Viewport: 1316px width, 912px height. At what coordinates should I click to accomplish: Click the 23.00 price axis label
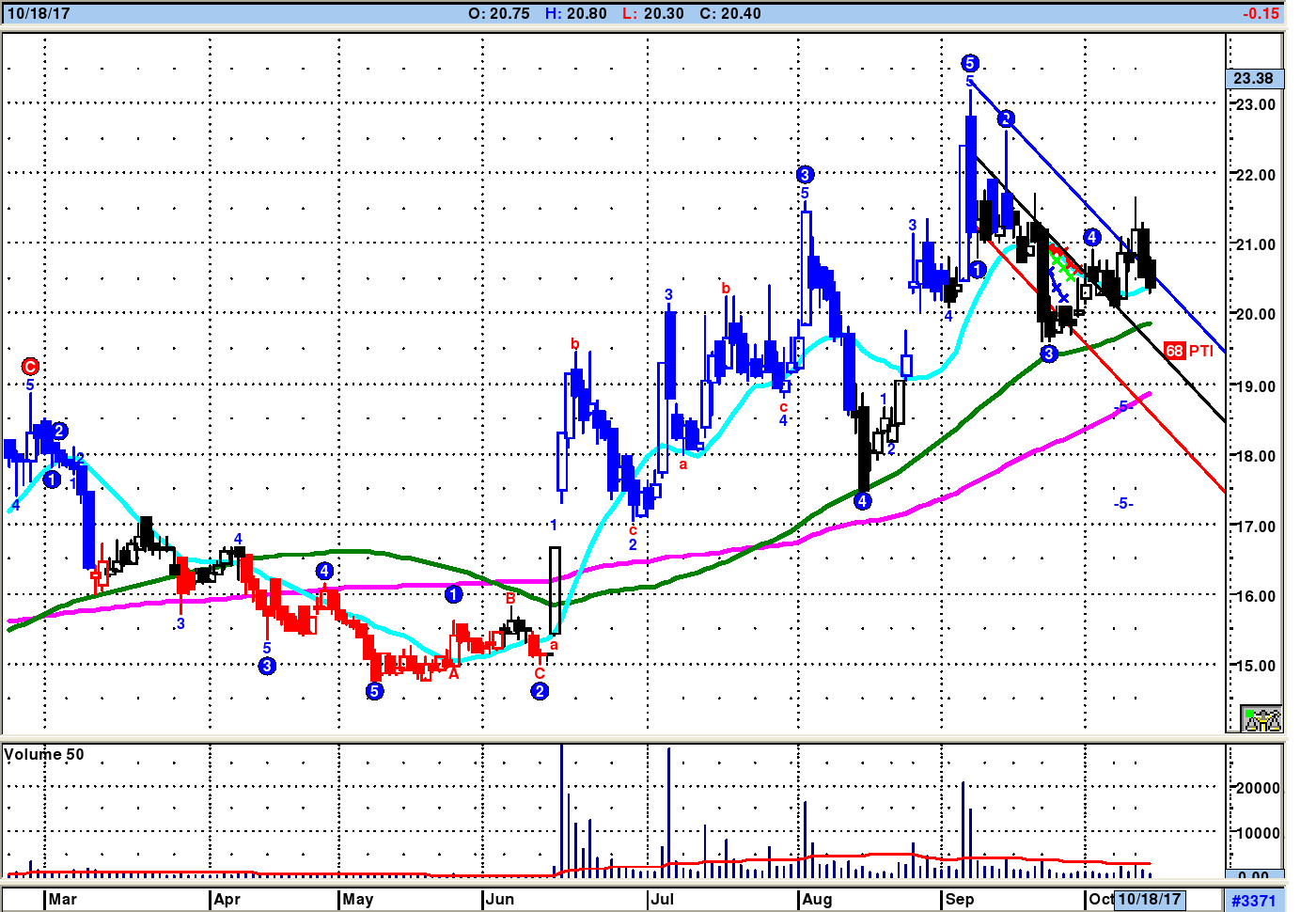1256,104
